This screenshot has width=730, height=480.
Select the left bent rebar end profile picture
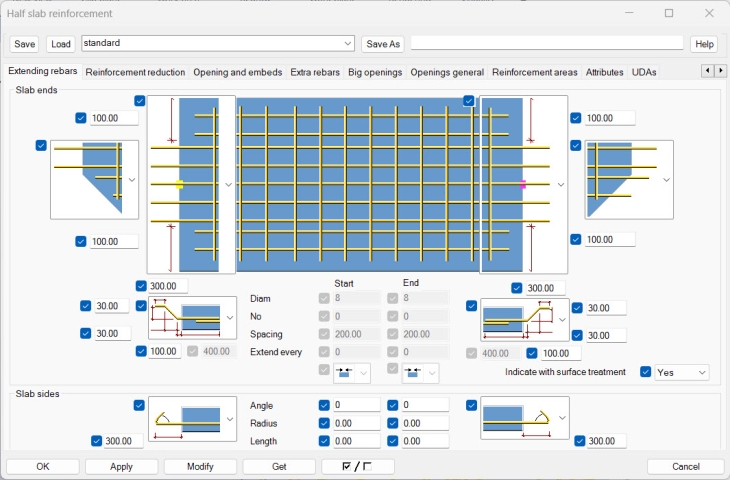pos(192,319)
